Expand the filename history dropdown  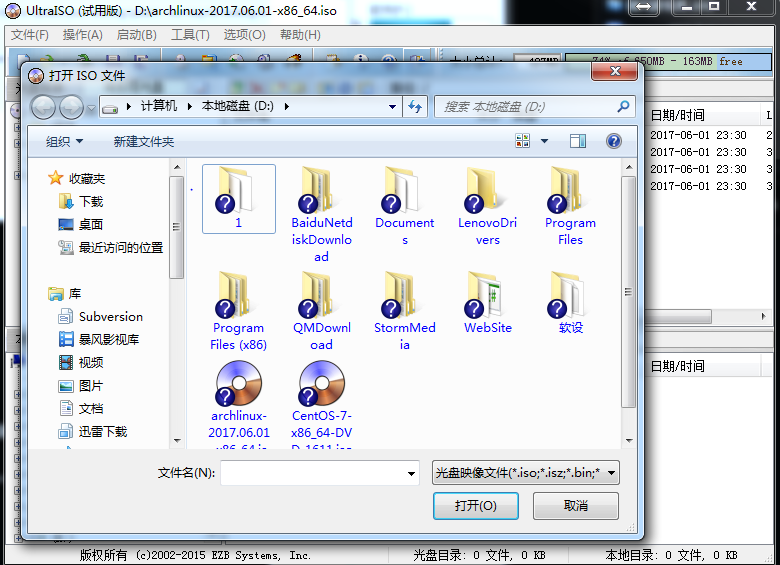411,473
